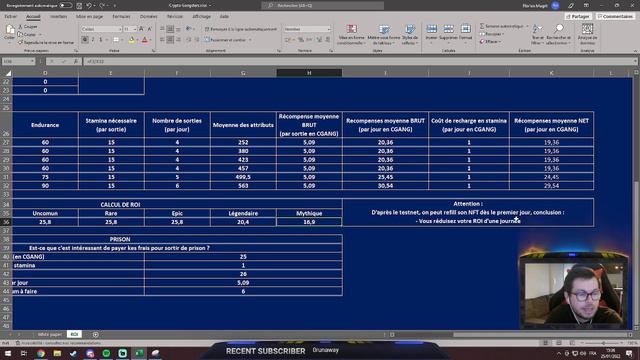Select the ROI sheet tab

[x=74, y=334]
